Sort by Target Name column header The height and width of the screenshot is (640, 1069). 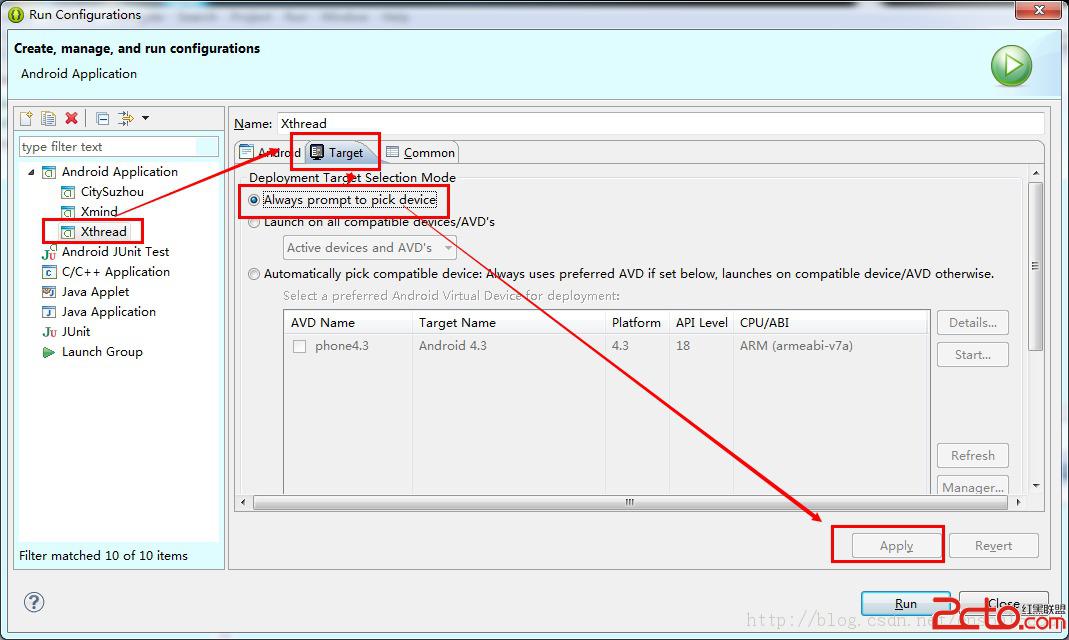(x=509, y=322)
